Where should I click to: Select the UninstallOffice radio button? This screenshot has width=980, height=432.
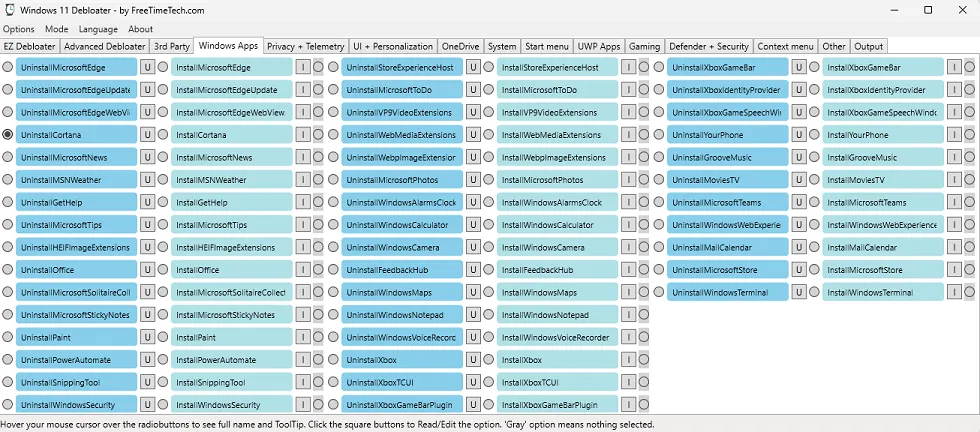(8, 270)
